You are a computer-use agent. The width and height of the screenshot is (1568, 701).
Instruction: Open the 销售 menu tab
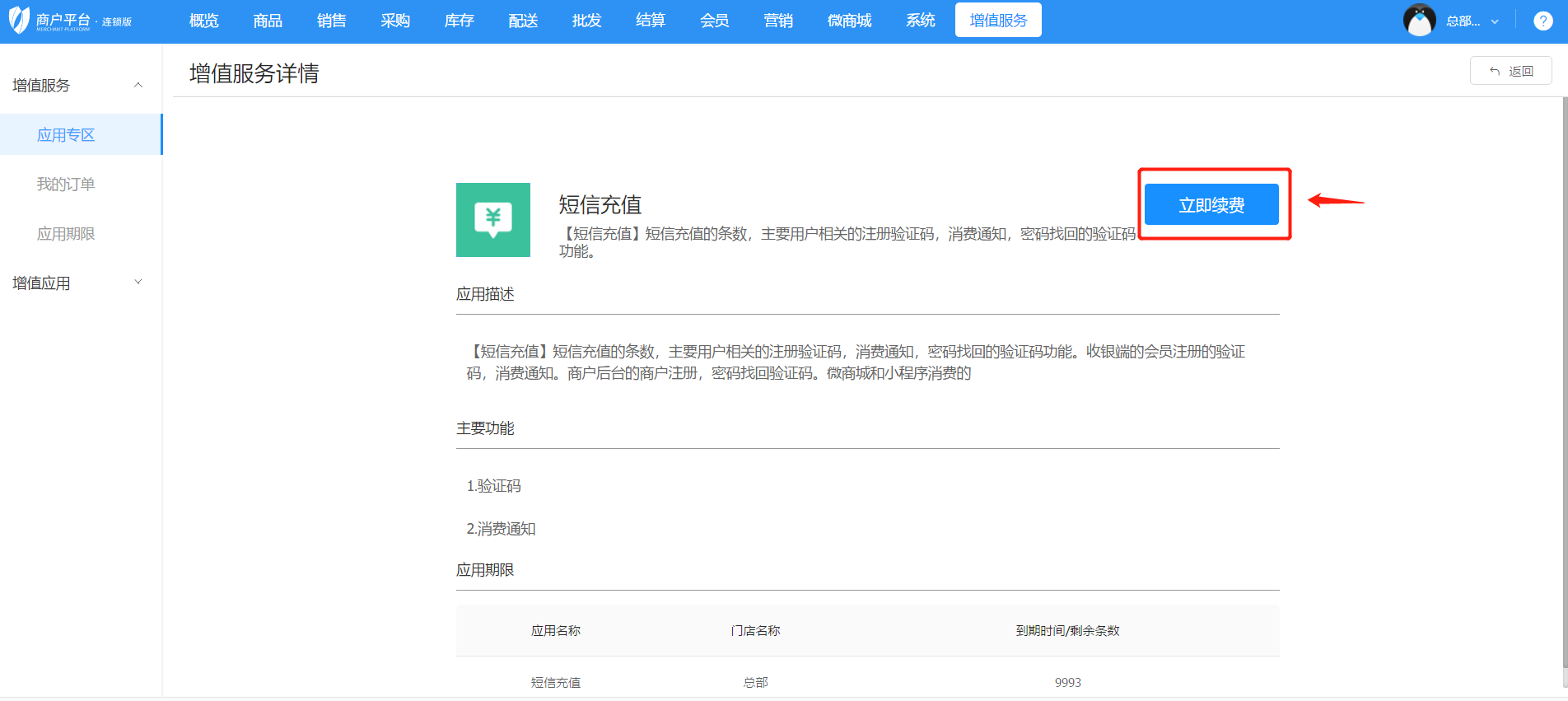tap(331, 21)
